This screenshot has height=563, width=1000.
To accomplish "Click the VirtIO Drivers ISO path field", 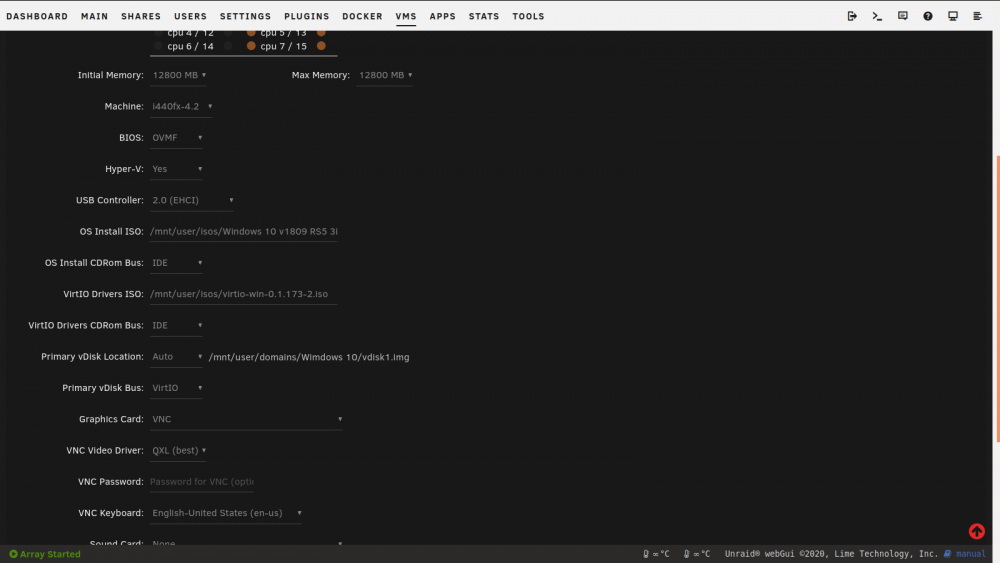I will click(x=244, y=294).
